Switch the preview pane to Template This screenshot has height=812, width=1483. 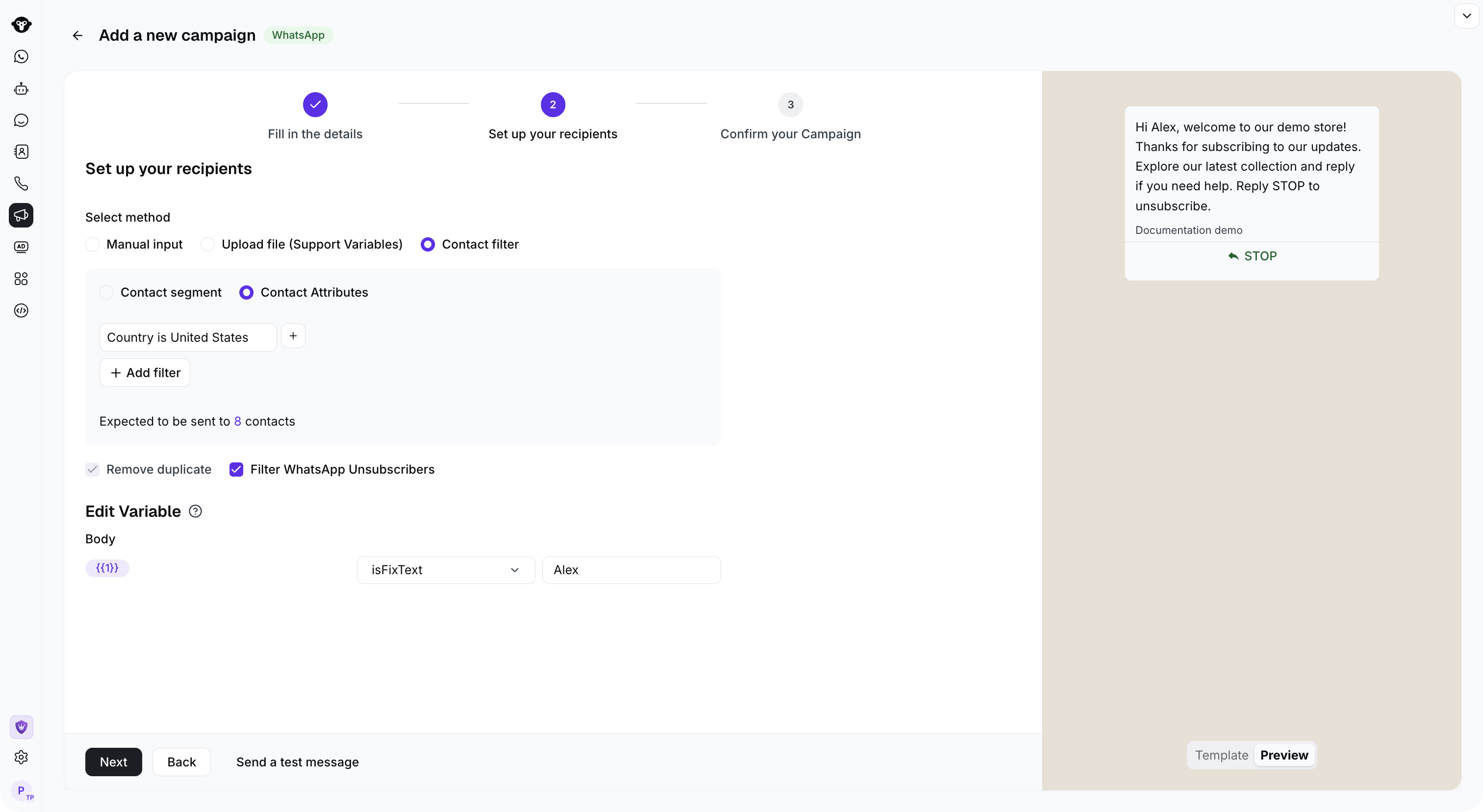pos(1222,755)
